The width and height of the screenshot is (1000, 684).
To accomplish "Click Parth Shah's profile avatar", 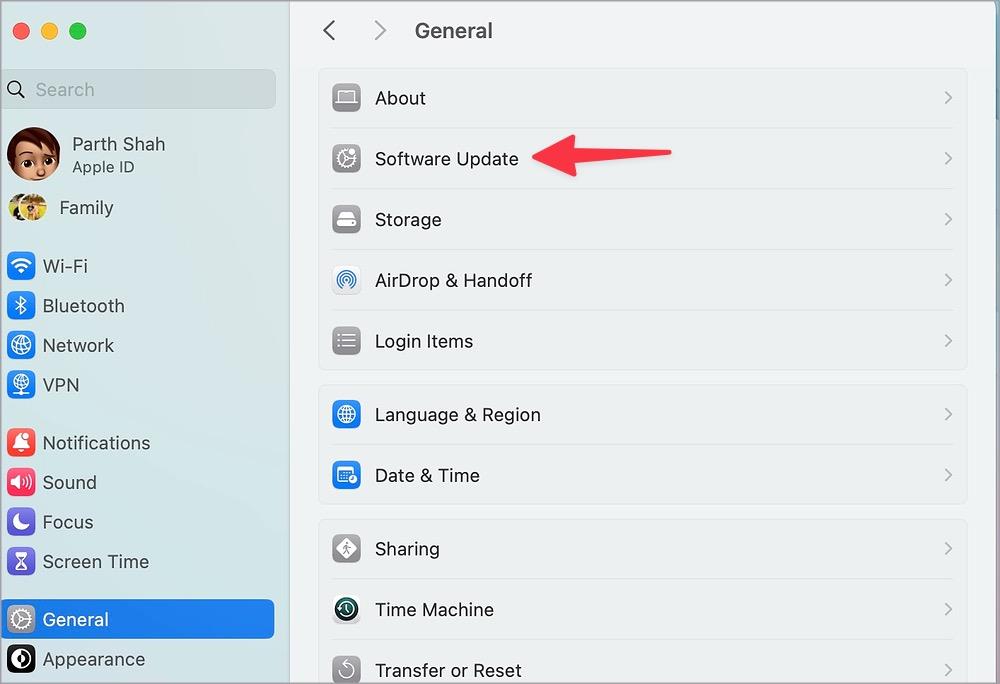I will coord(34,154).
